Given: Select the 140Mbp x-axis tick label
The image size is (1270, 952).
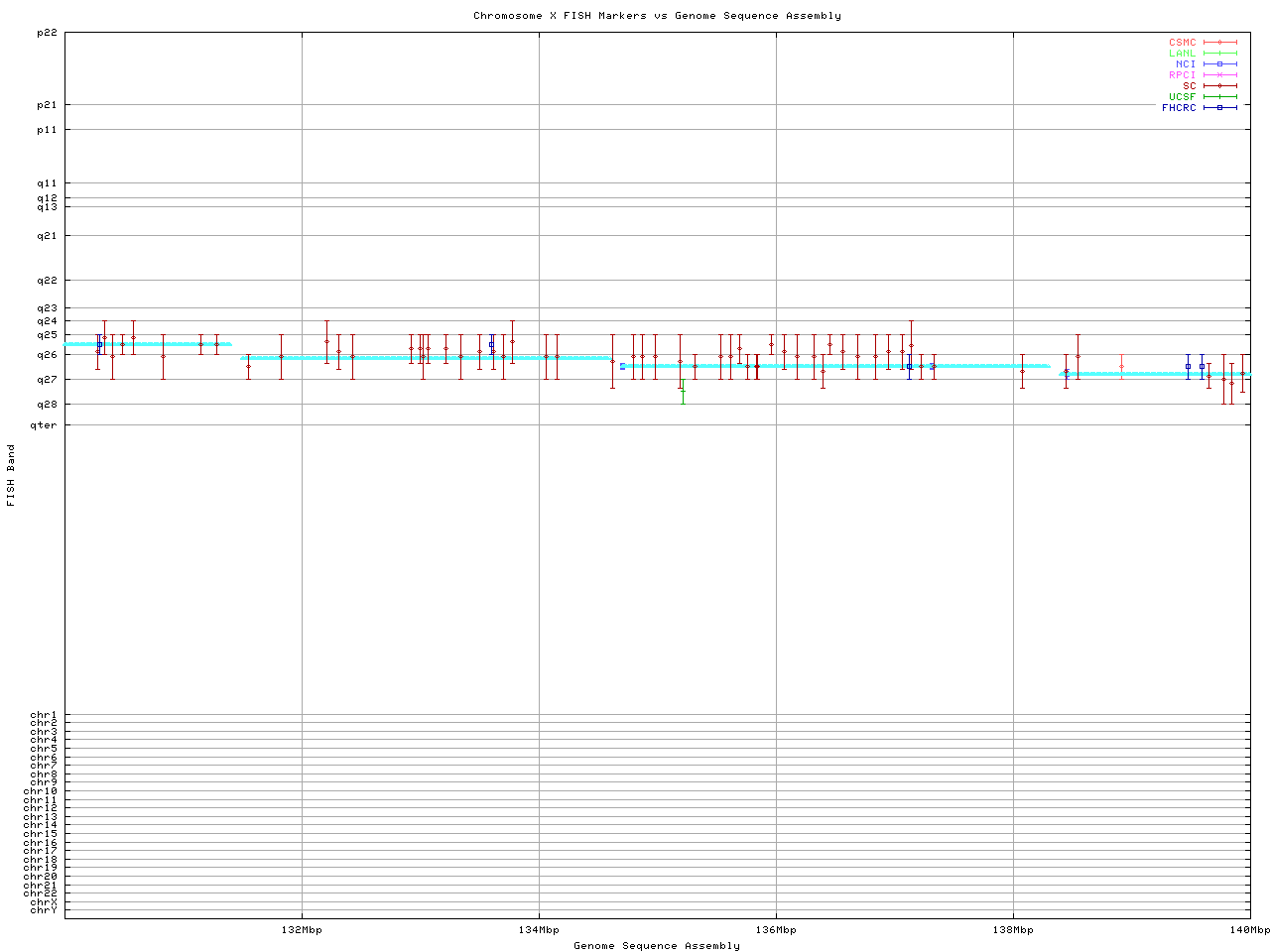Looking at the screenshot, I should [x=1249, y=930].
